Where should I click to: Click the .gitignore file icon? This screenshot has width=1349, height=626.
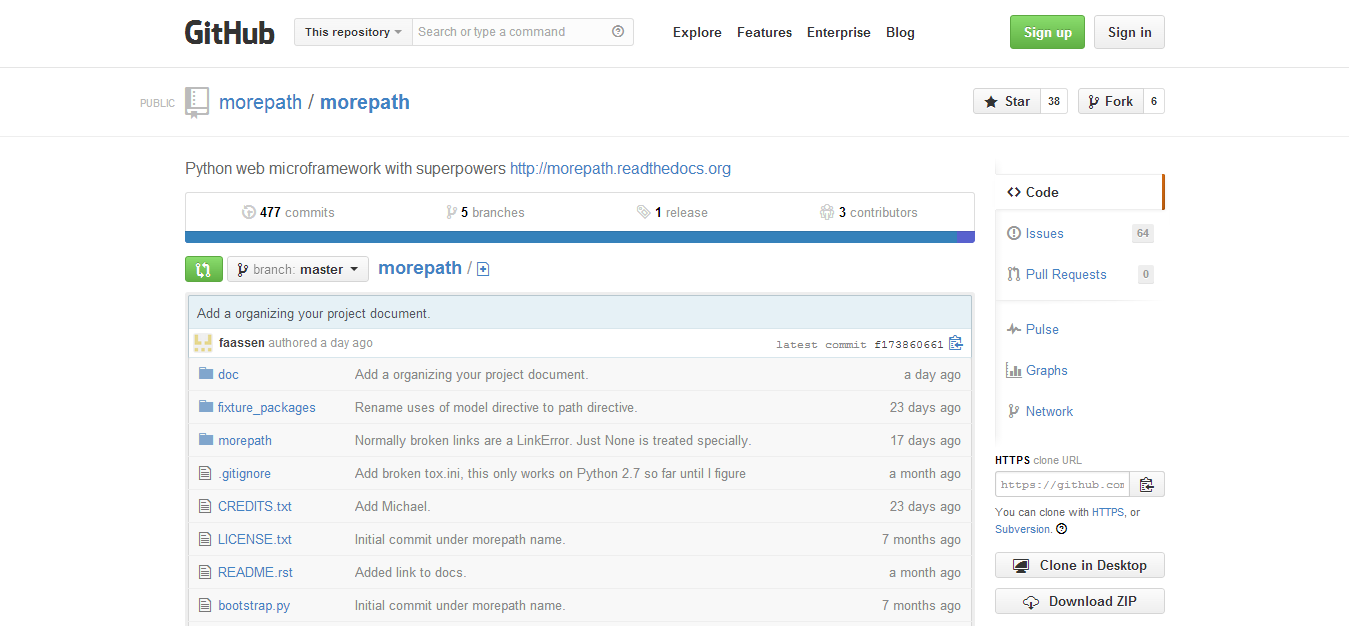pos(205,473)
